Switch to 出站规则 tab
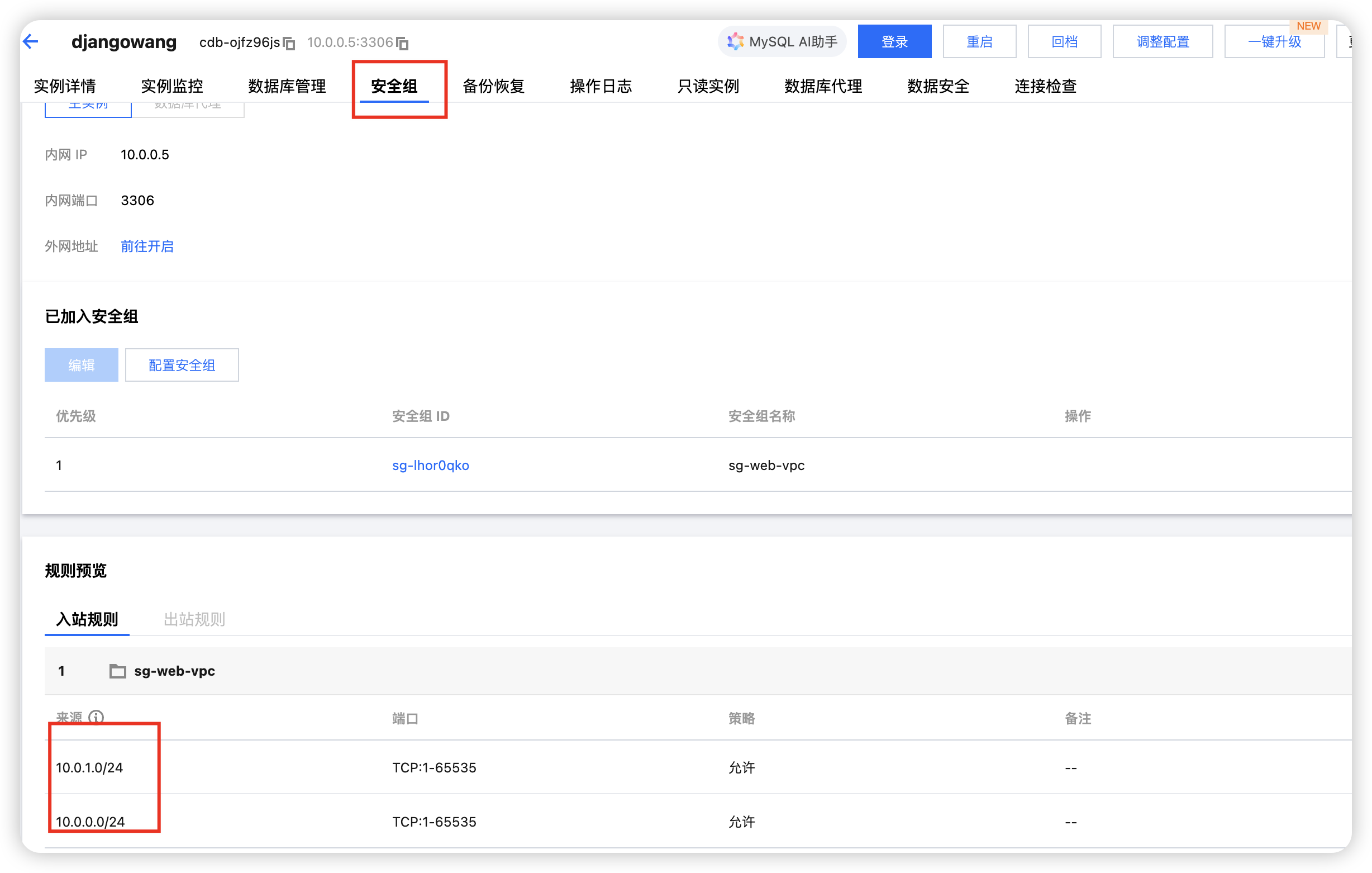Image resolution: width=1372 pixels, height=873 pixels. coord(194,619)
